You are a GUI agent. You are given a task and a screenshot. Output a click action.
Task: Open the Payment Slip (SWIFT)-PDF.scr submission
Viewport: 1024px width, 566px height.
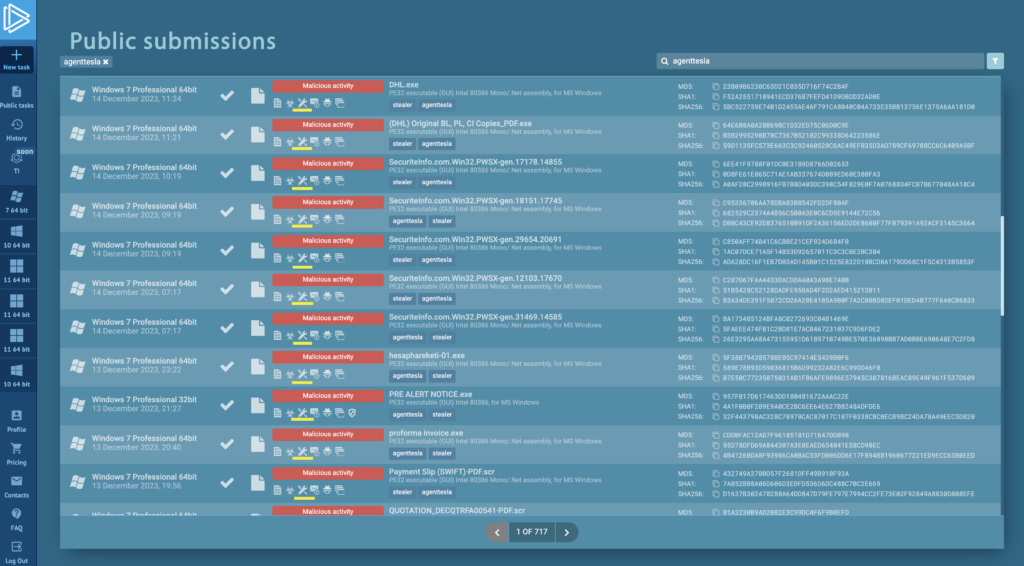point(439,472)
